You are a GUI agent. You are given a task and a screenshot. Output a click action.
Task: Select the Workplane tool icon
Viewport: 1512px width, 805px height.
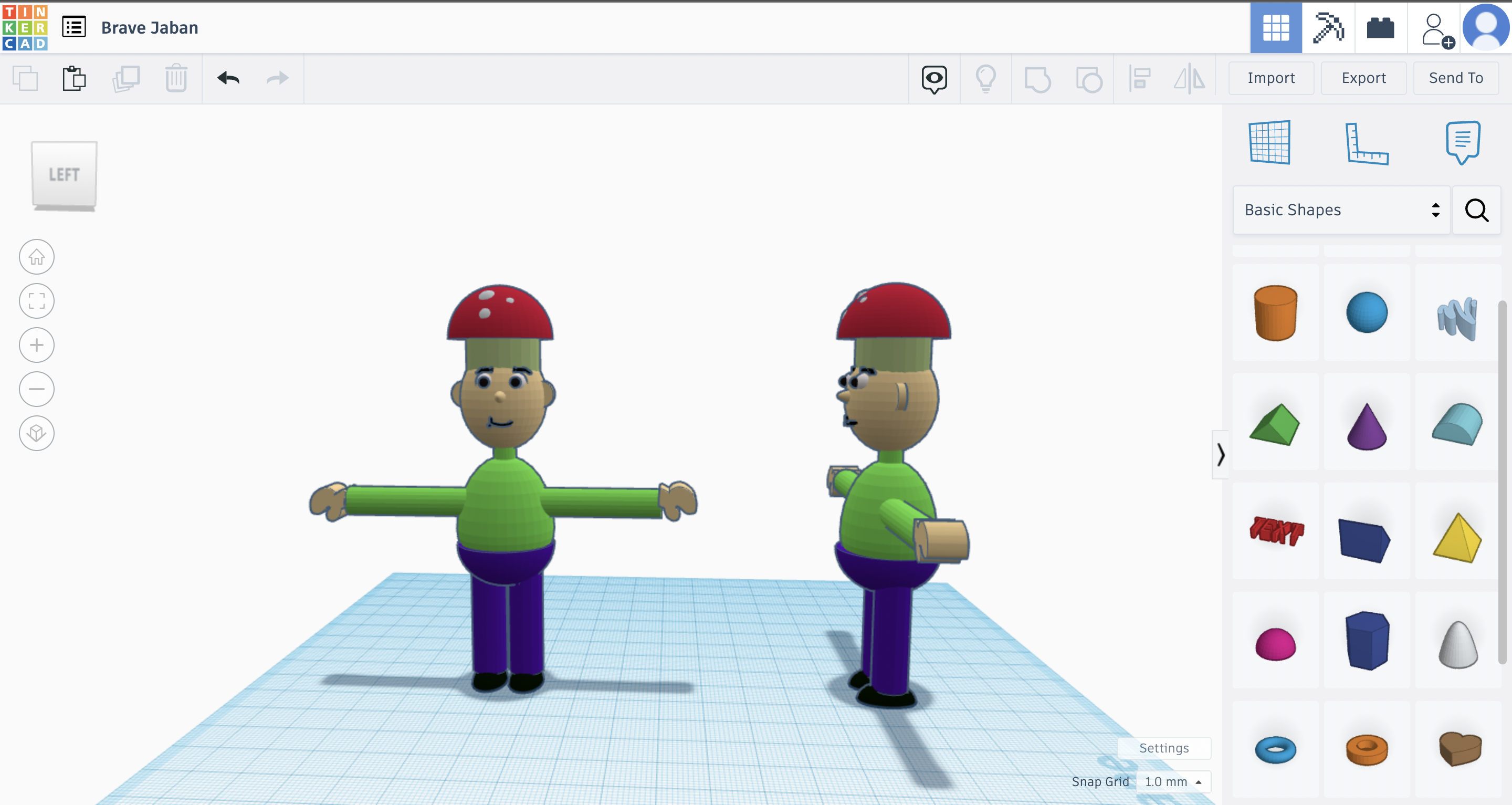1269,142
